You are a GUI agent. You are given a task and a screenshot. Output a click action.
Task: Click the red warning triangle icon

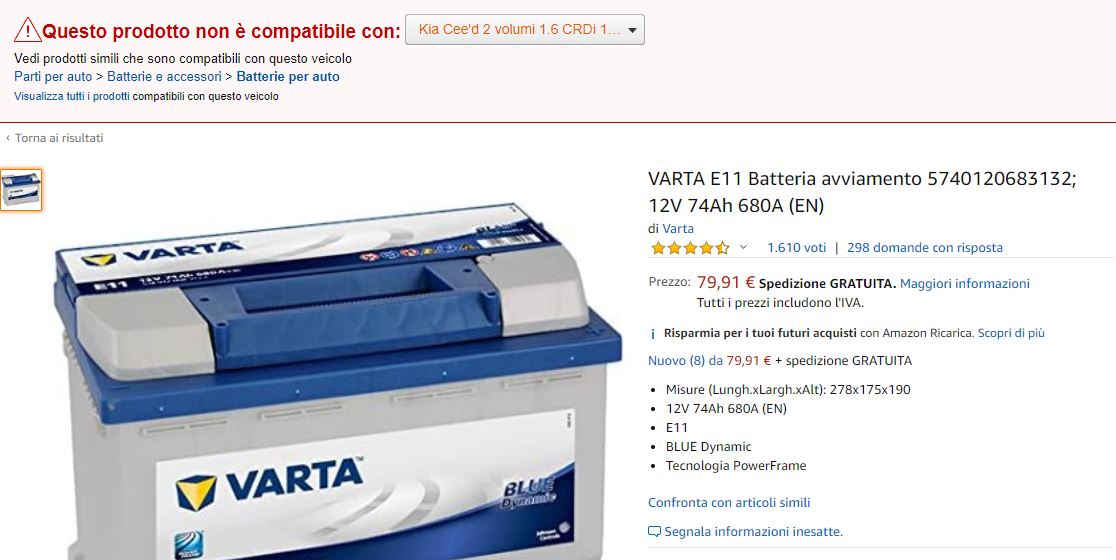[x=28, y=30]
